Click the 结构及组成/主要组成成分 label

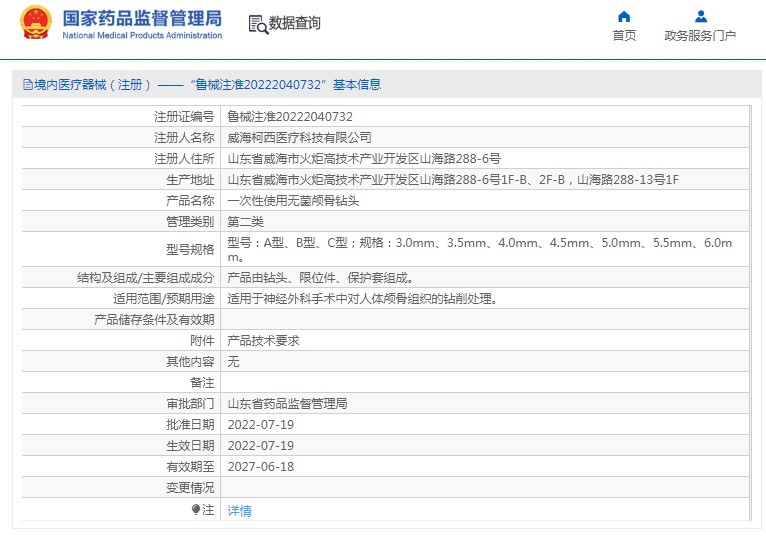coord(146,278)
